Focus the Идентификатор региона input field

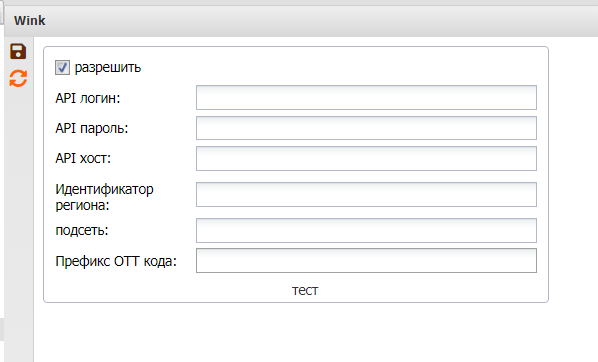coord(366,195)
